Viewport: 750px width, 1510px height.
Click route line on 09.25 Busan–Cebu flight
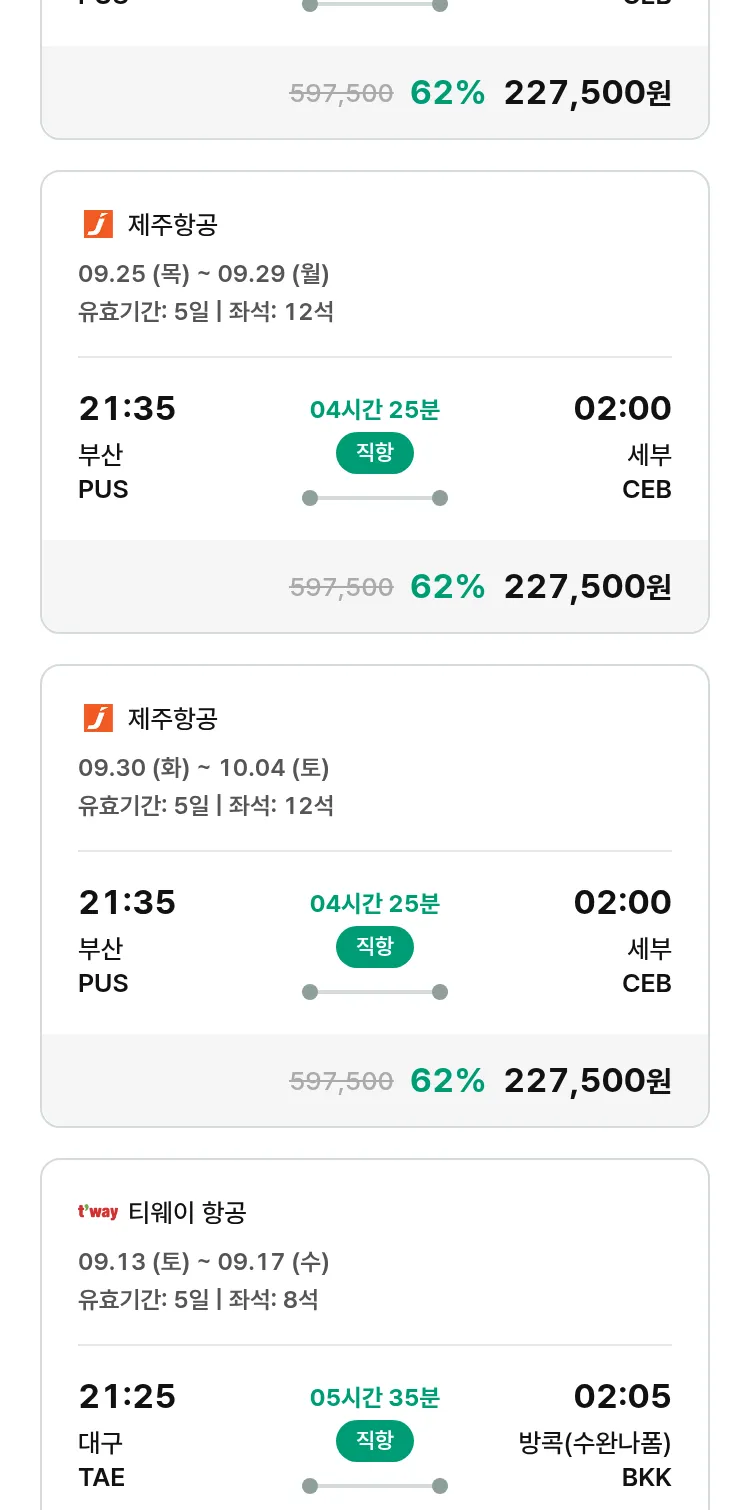(x=374, y=498)
